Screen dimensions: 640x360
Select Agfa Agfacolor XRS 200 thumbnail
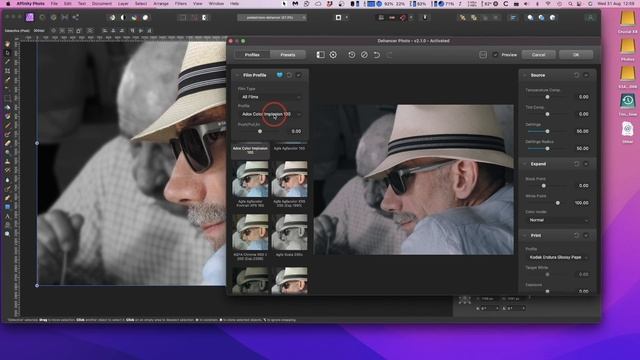pyautogui.click(x=289, y=179)
